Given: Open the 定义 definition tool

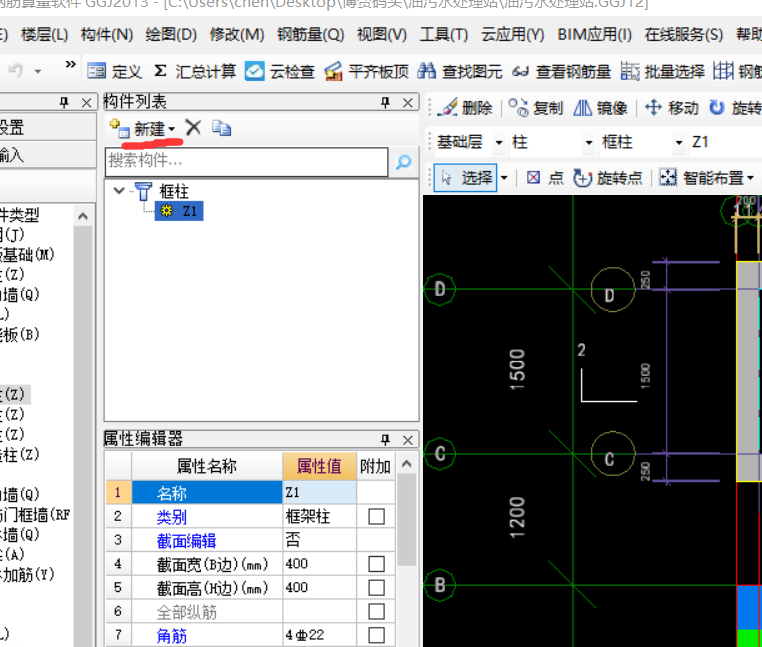Looking at the screenshot, I should [x=115, y=72].
